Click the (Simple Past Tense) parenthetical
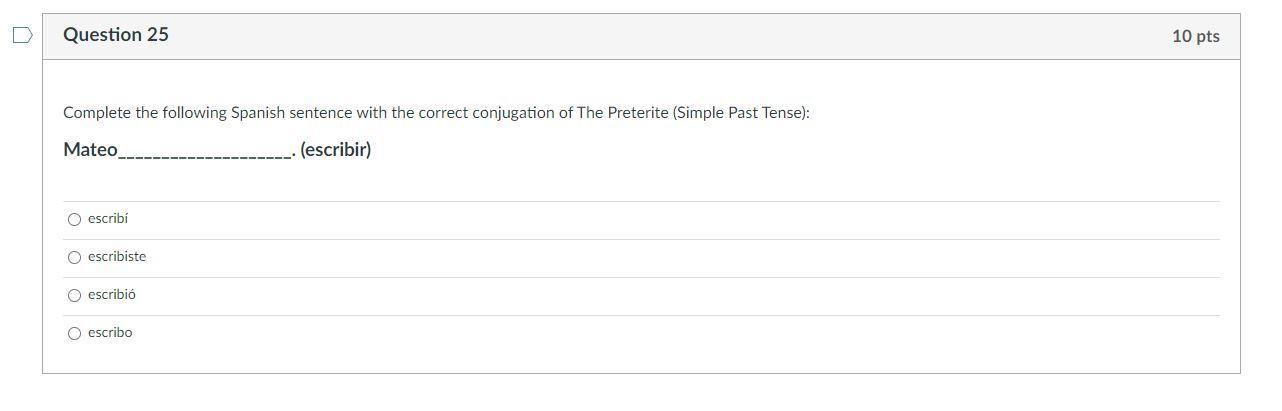The height and width of the screenshot is (411, 1282). pyautogui.click(x=740, y=113)
